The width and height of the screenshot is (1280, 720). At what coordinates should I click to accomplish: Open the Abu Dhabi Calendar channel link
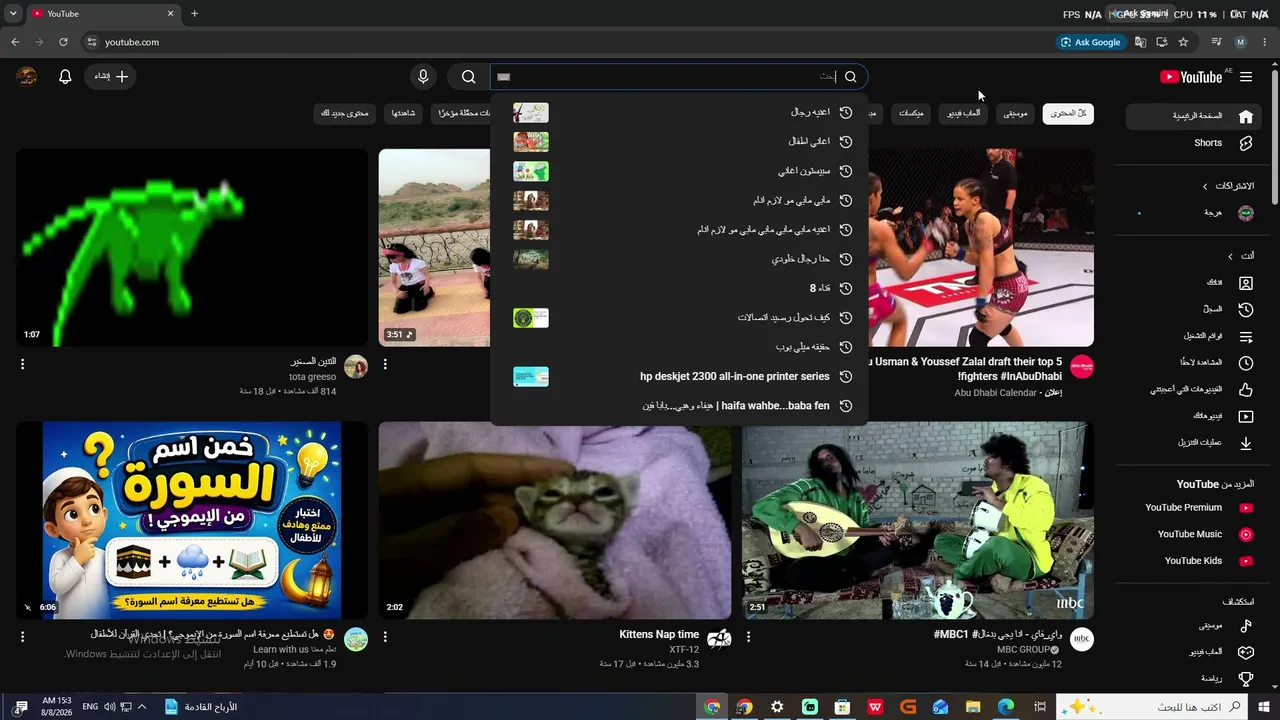pyautogui.click(x=996, y=393)
